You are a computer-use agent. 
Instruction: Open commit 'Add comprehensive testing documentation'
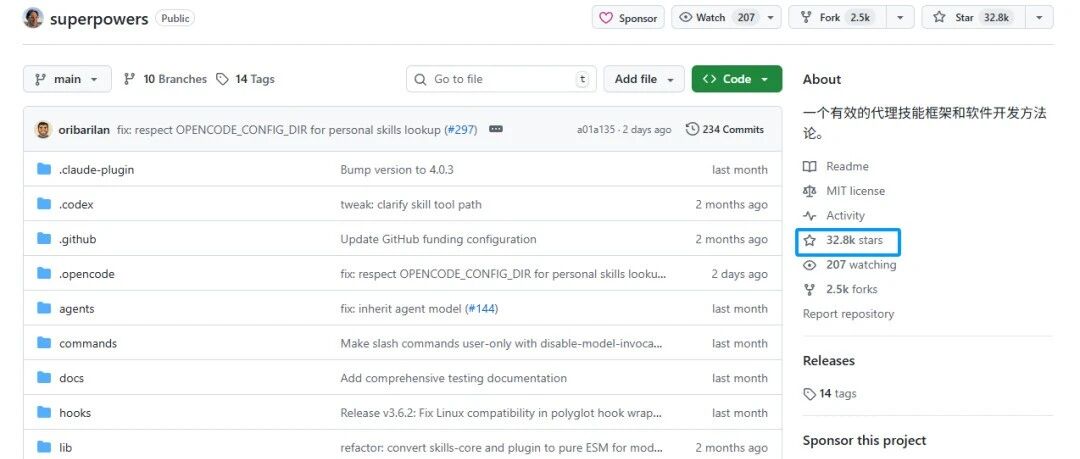click(x=453, y=378)
